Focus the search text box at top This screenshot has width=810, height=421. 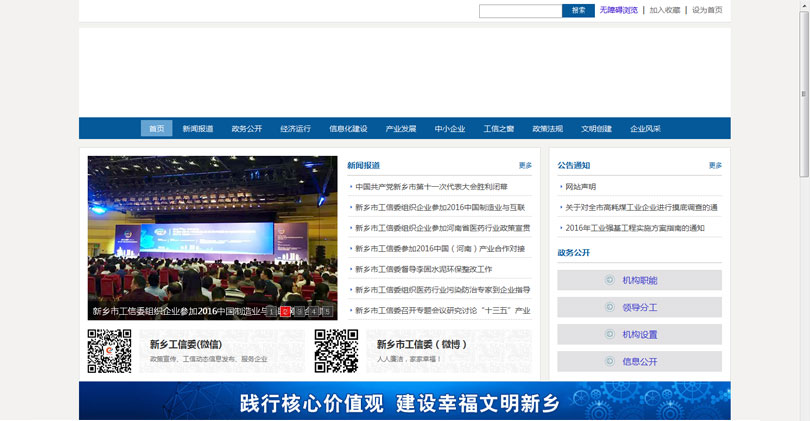[x=520, y=11]
